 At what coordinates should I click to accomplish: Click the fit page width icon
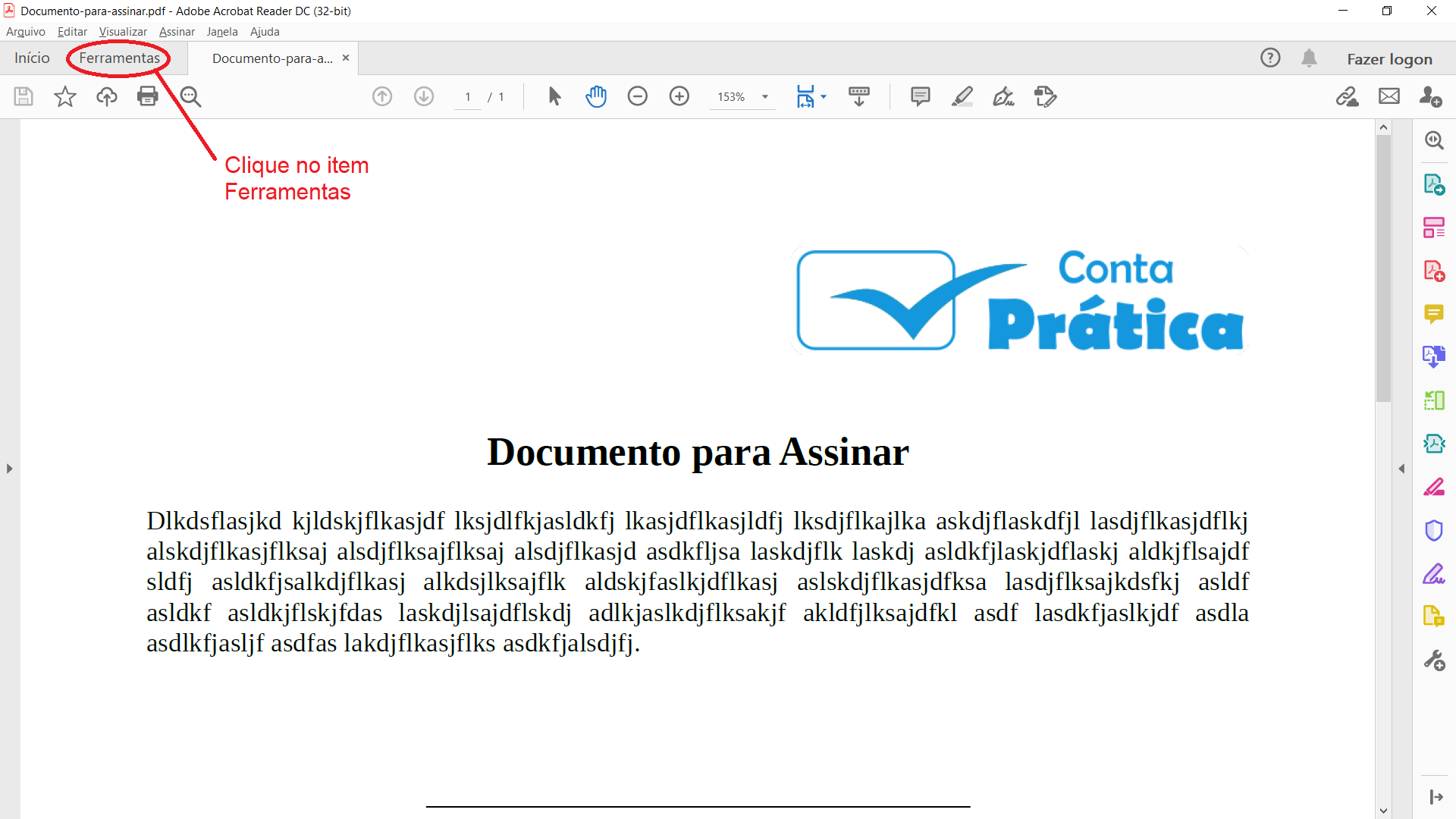click(x=805, y=96)
